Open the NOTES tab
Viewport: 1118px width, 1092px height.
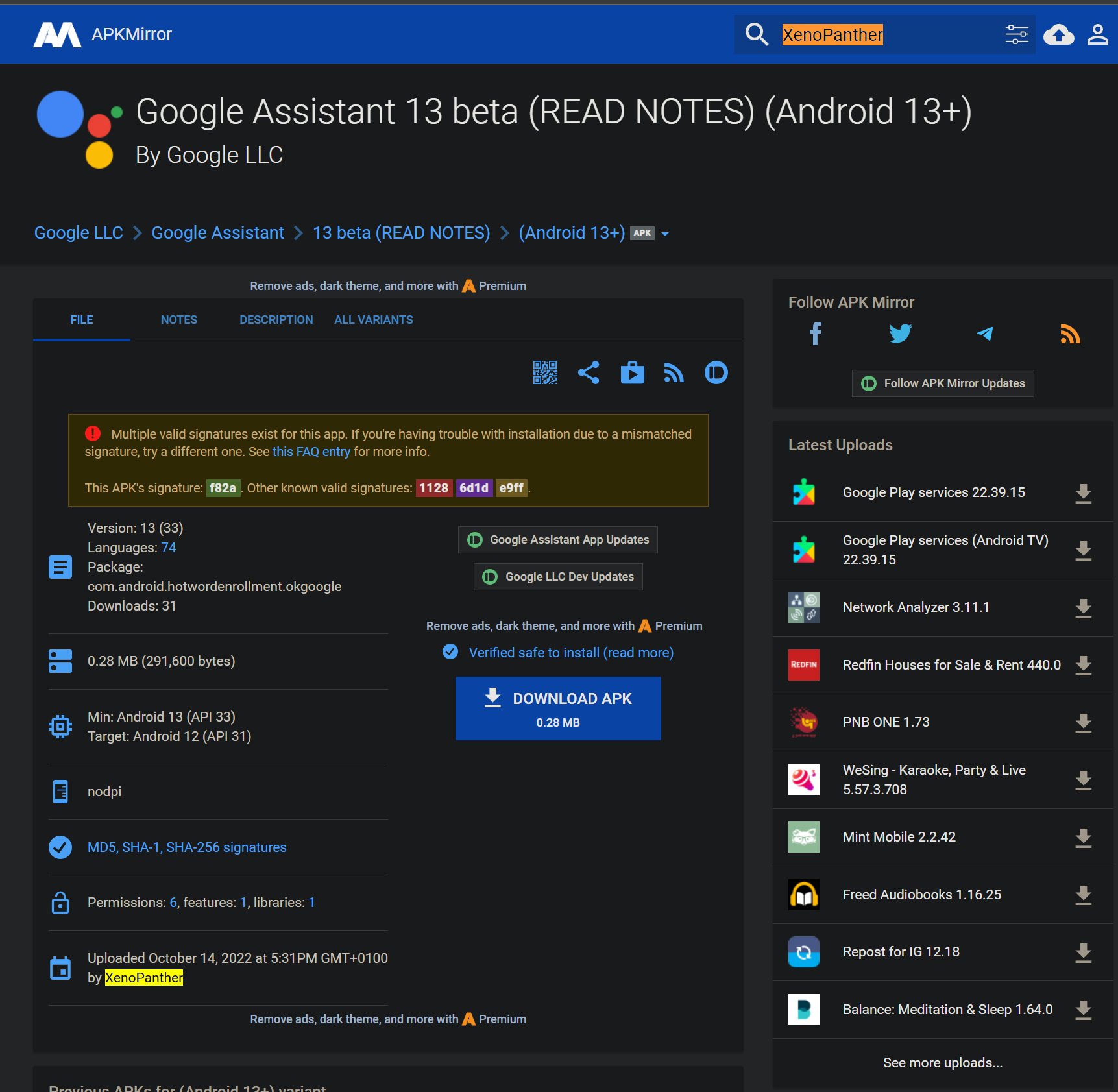[x=179, y=320]
